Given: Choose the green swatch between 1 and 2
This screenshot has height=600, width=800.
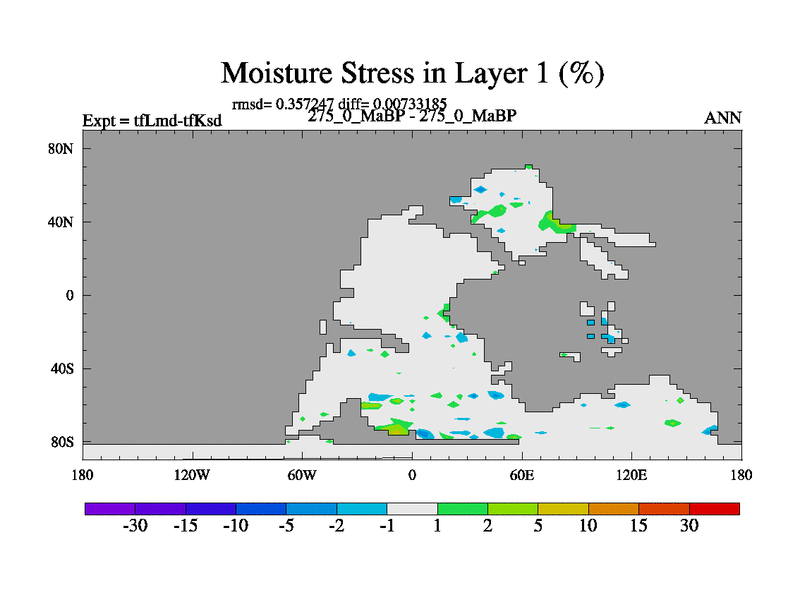Looking at the screenshot, I should [462, 509].
